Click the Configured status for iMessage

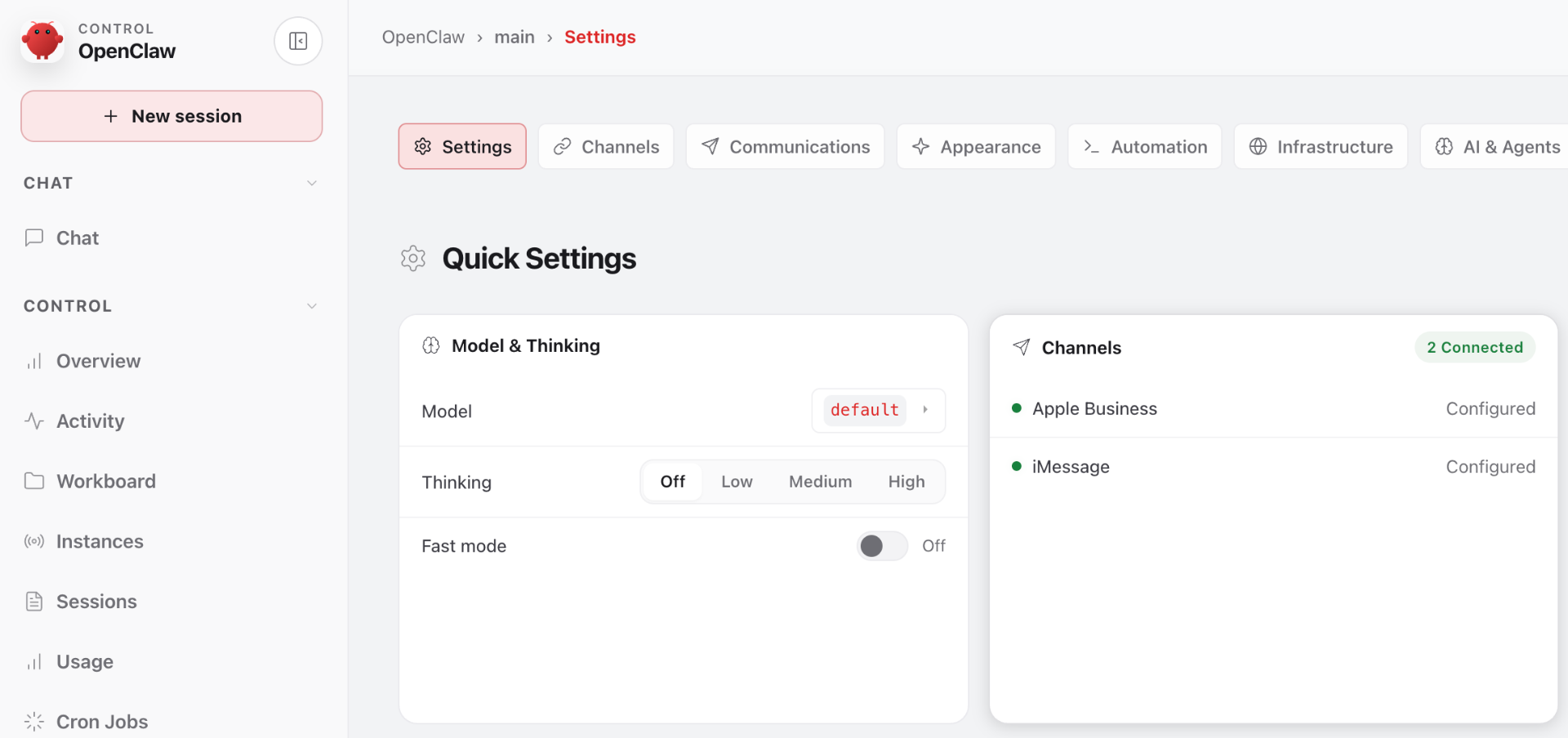click(x=1490, y=467)
